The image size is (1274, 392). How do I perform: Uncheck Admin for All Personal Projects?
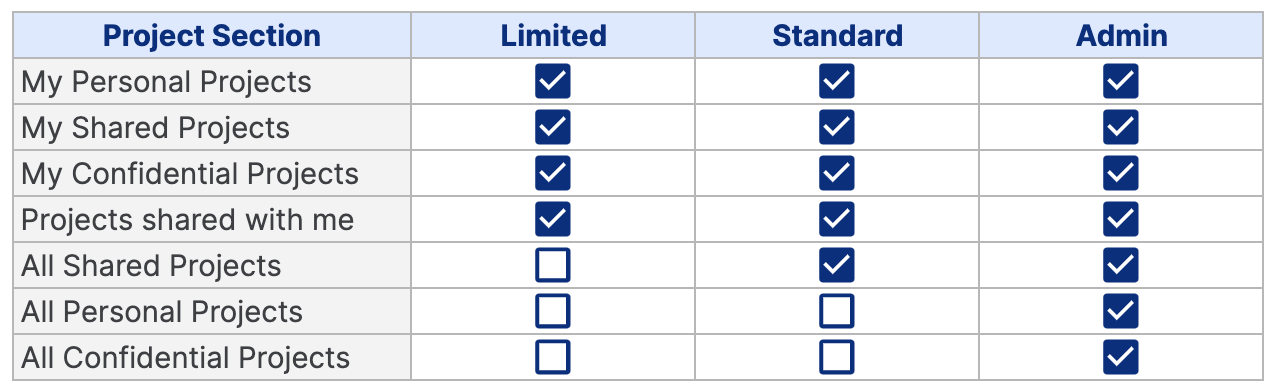pos(1121,311)
